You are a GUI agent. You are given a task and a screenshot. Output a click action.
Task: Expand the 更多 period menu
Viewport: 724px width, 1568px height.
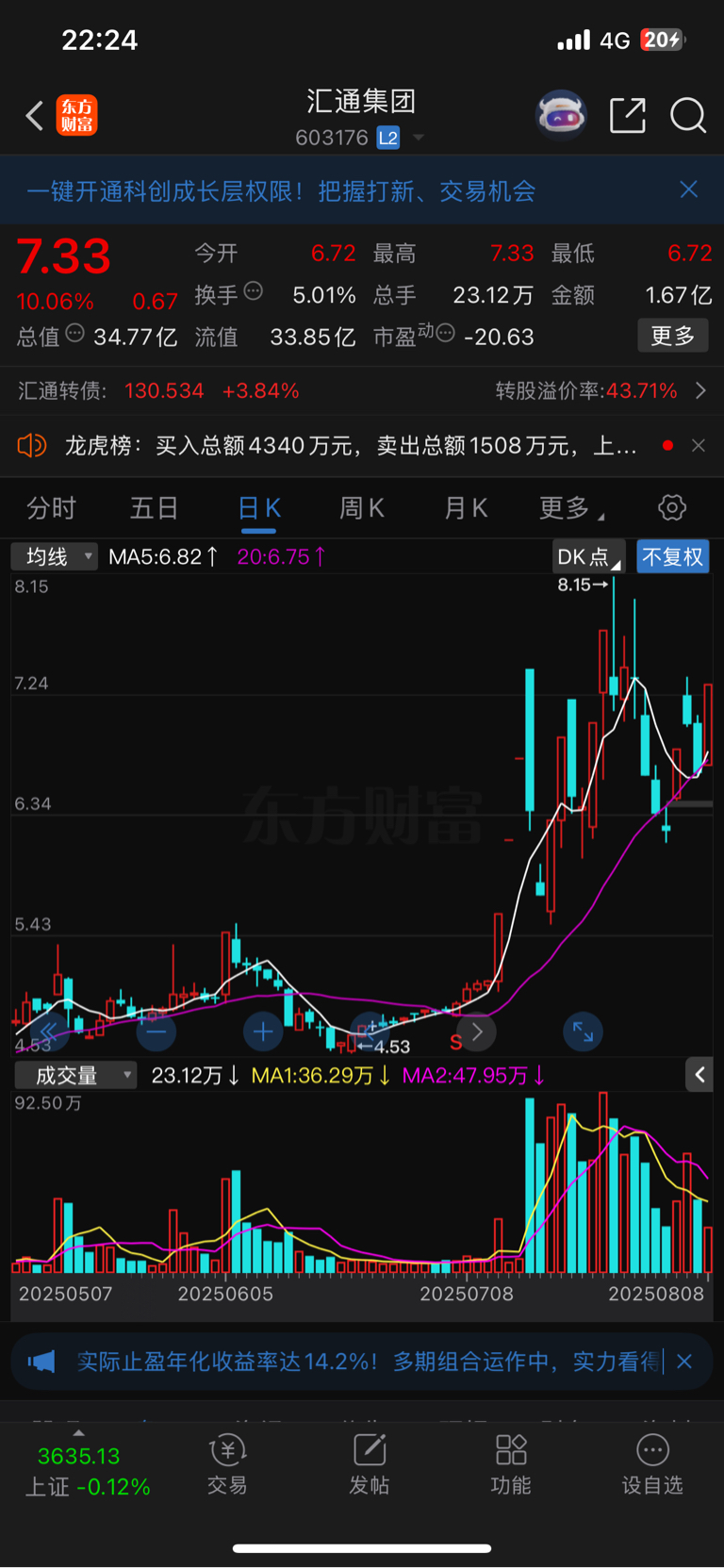coord(571,508)
